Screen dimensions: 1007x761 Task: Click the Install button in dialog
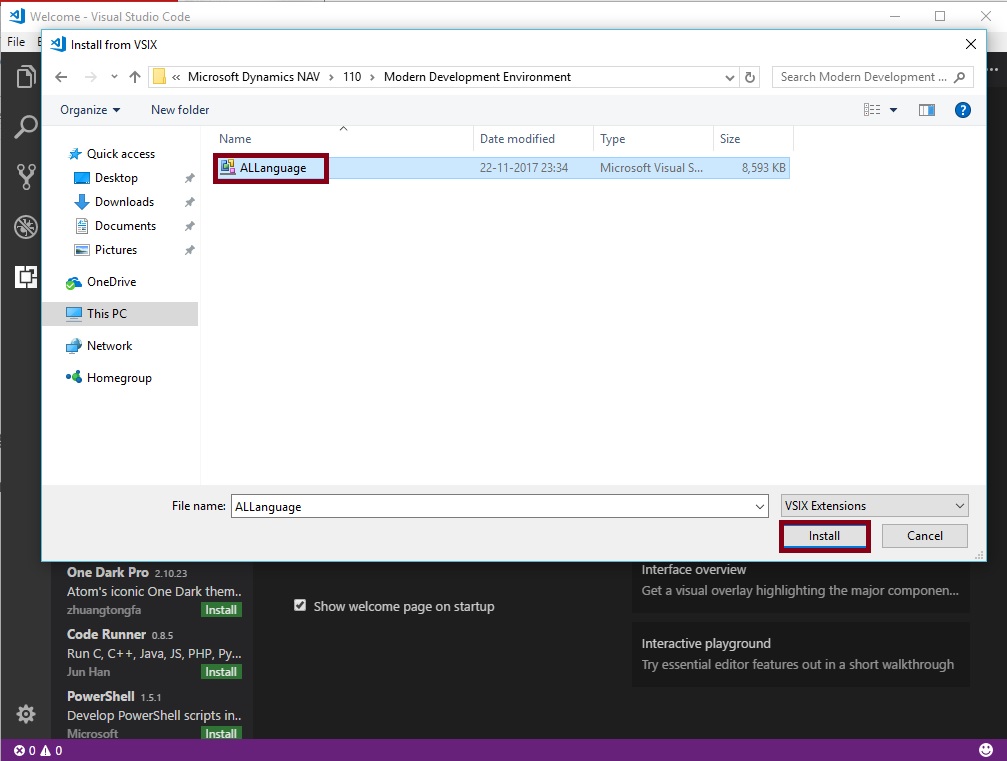(824, 536)
